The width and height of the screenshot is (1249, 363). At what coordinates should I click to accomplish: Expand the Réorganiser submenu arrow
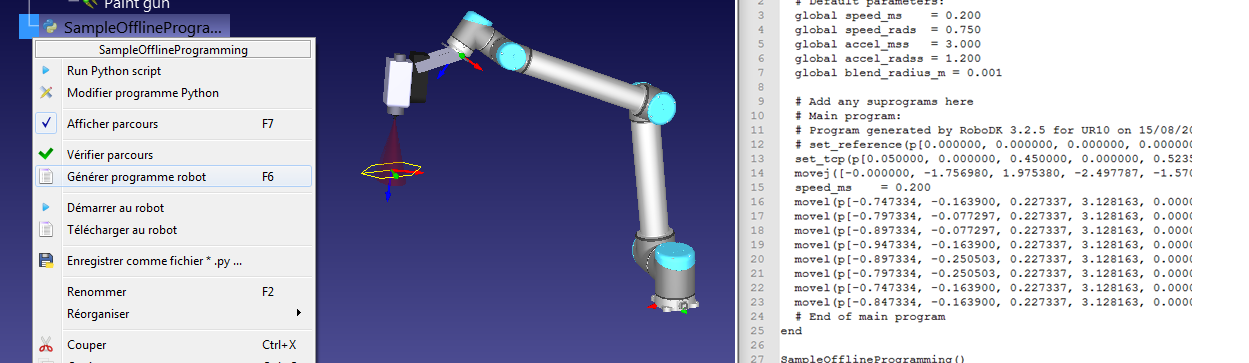(299, 313)
